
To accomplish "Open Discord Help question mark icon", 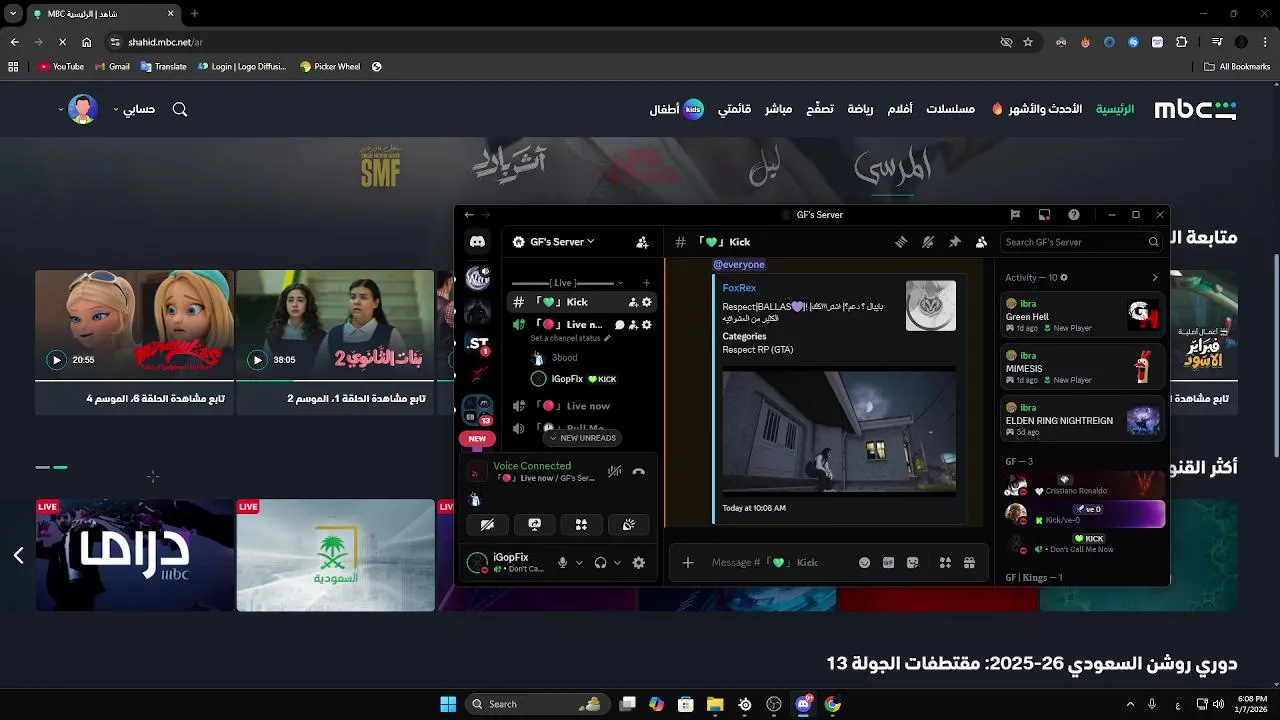I will coord(1073,214).
